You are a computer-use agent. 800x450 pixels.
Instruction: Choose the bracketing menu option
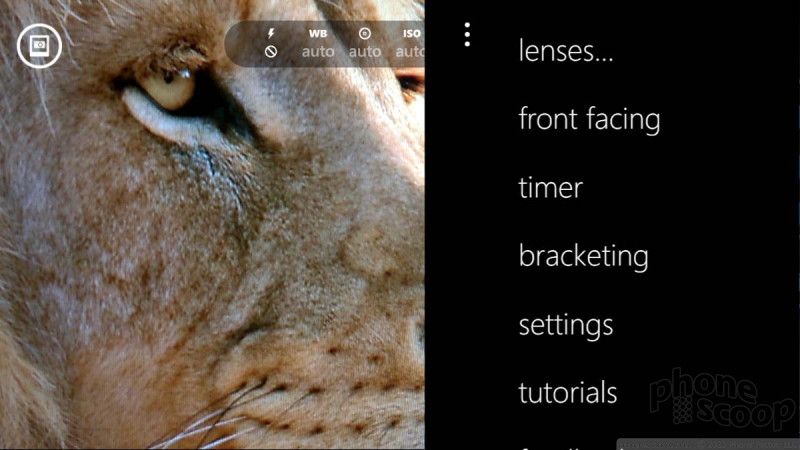pos(583,256)
